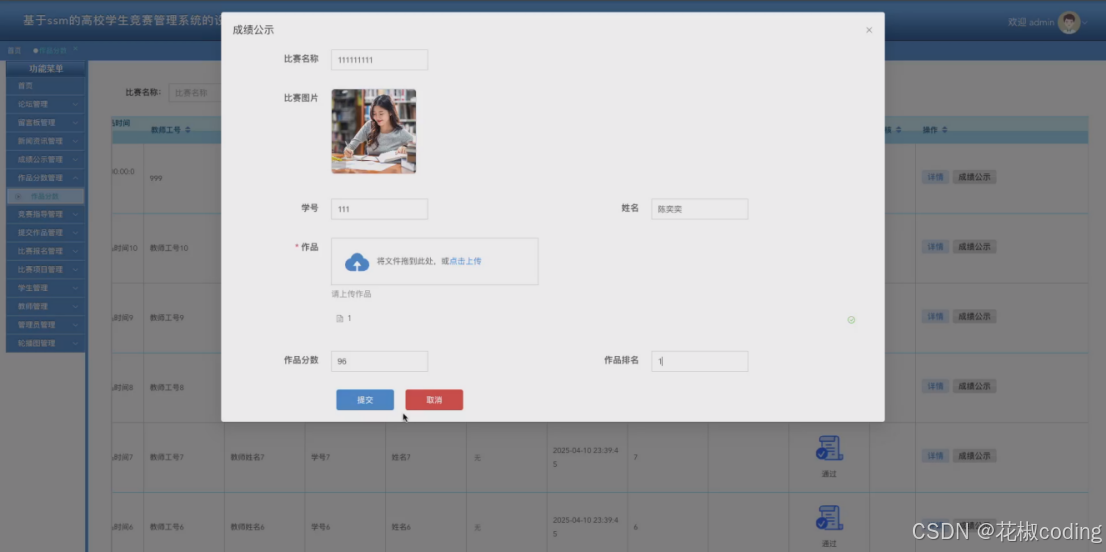Image resolution: width=1106 pixels, height=552 pixels.
Task: Close the 作品分数 page tab with its x
Action: (75, 49)
